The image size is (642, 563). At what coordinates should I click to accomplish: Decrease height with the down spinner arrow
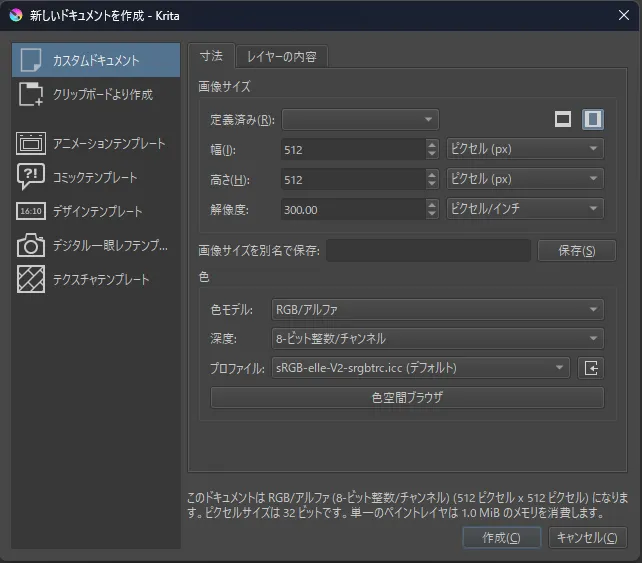pyautogui.click(x=432, y=184)
